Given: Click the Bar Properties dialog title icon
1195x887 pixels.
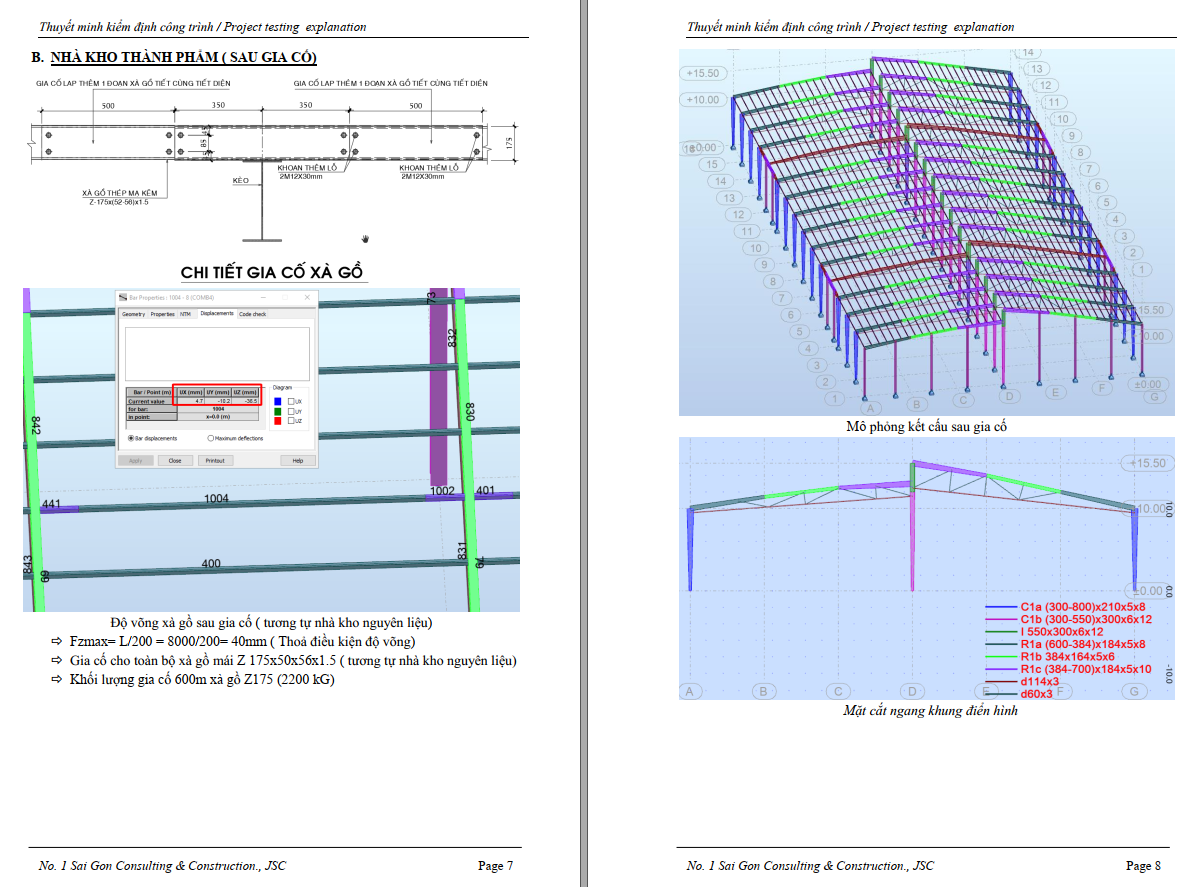Looking at the screenshot, I should (123, 297).
